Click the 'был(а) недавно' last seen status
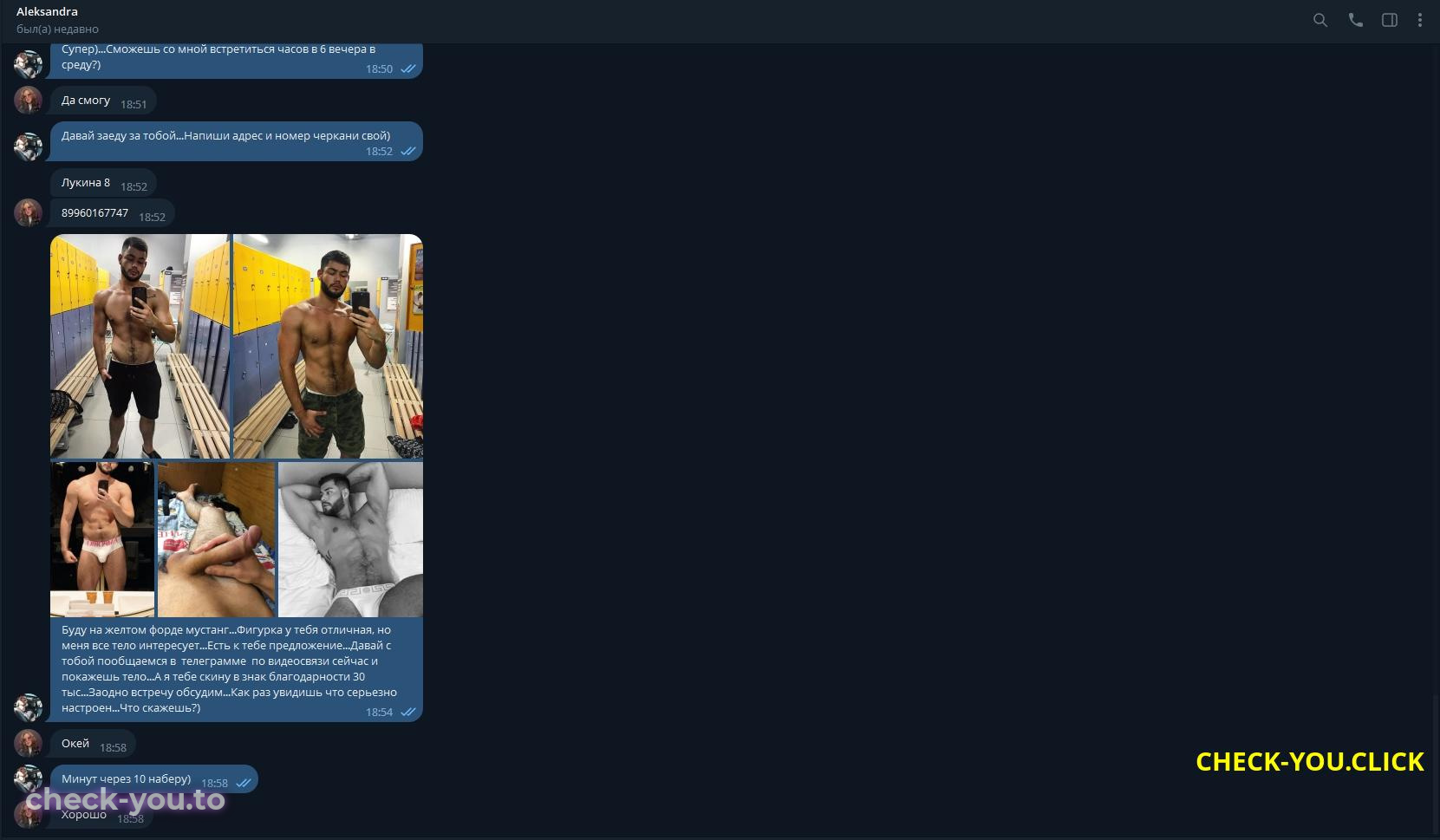Viewport: 1440px width, 840px height. tap(57, 29)
